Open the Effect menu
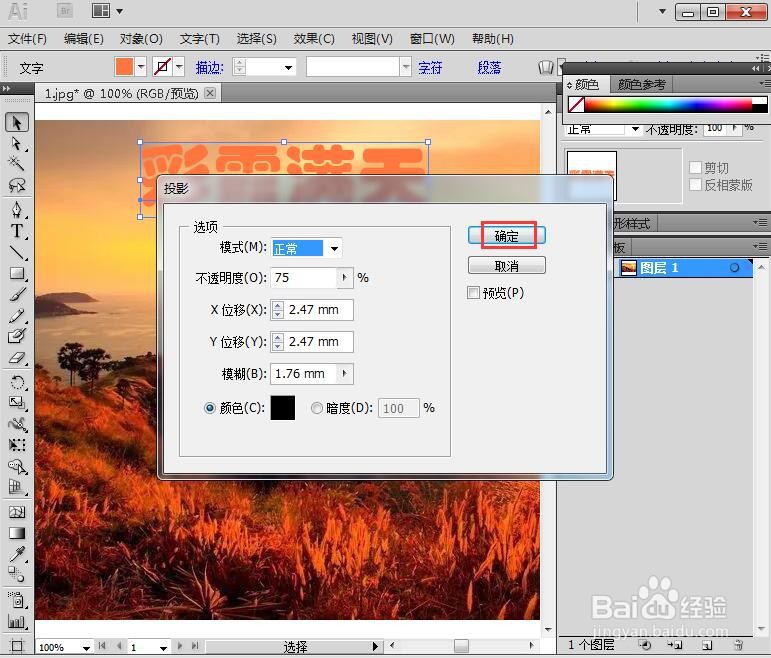This screenshot has height=658, width=771. [314, 39]
